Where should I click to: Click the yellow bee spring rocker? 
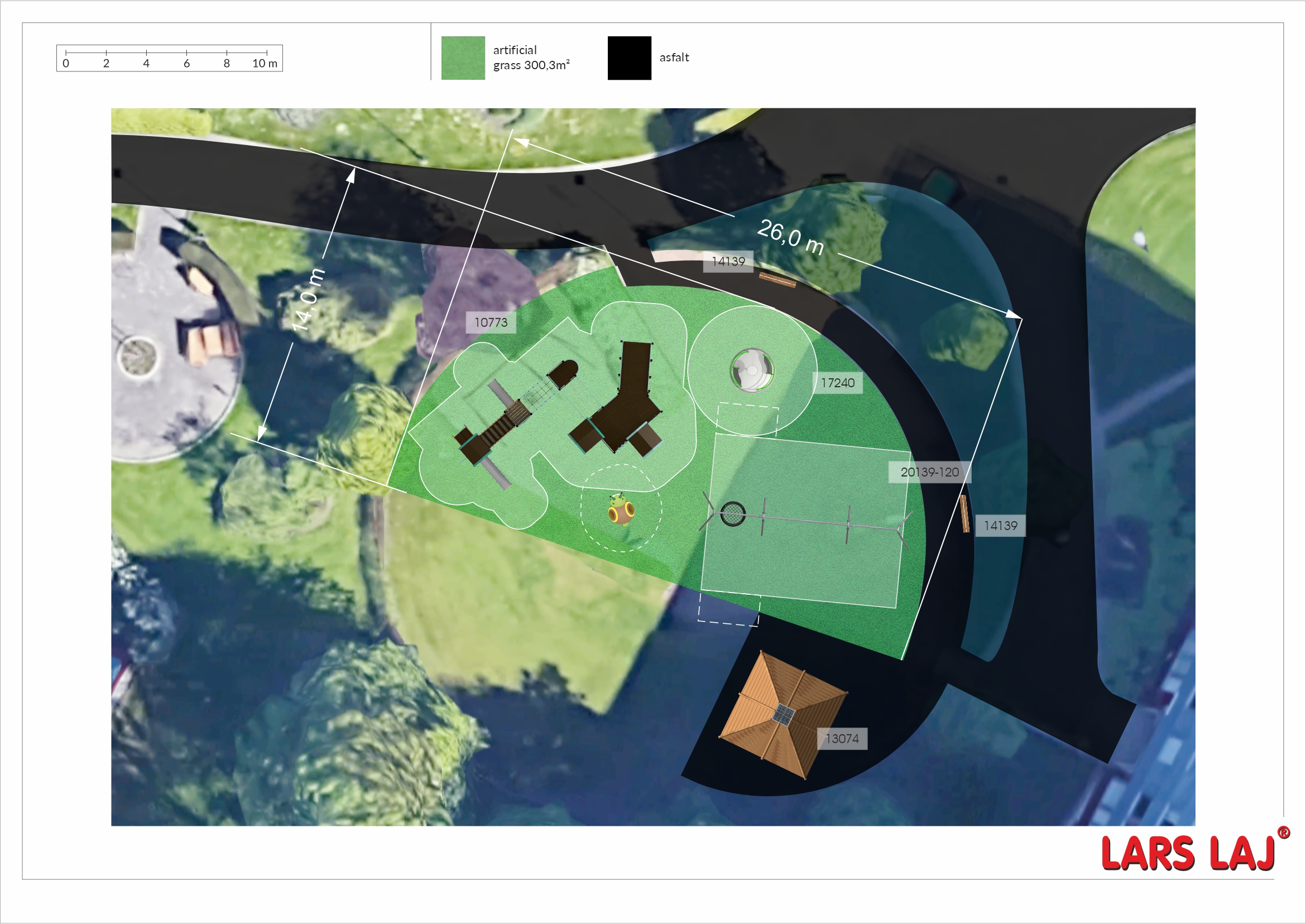[620, 510]
